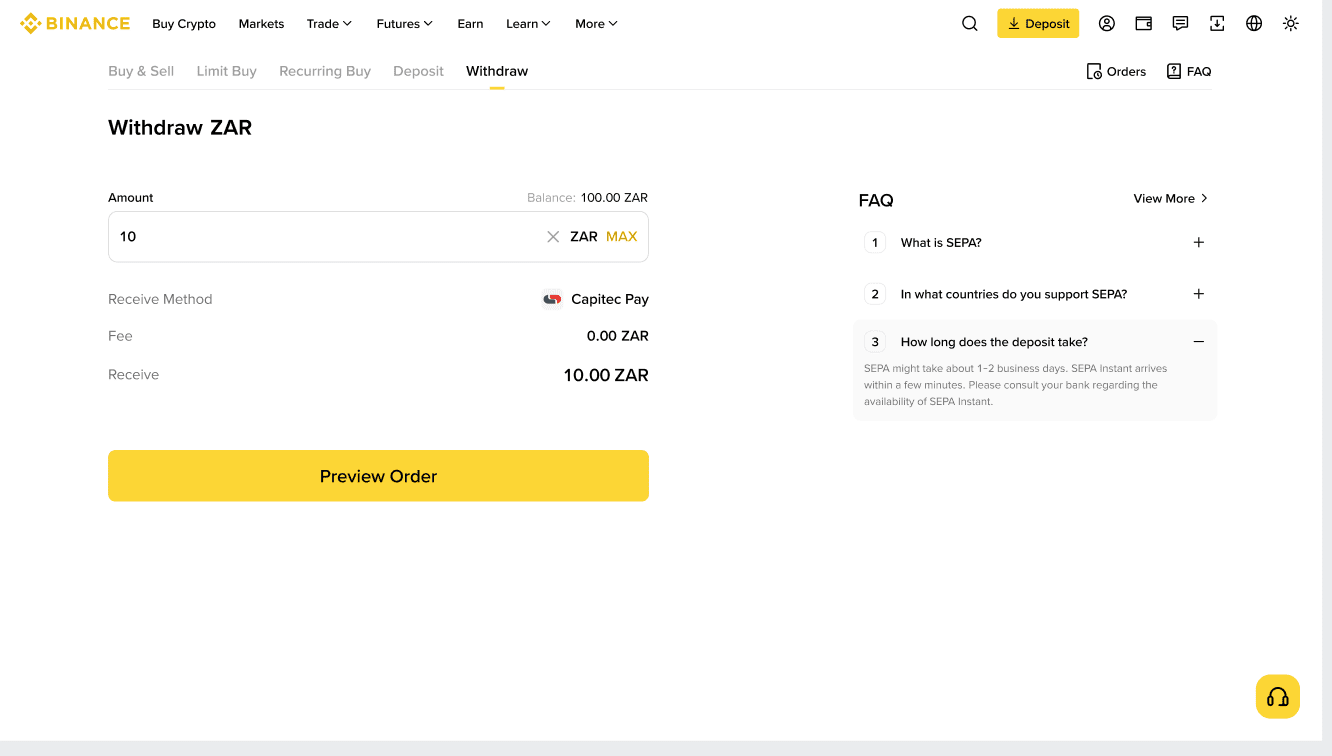Clear the amount with the X icon
This screenshot has height=756, width=1332.
tap(553, 237)
